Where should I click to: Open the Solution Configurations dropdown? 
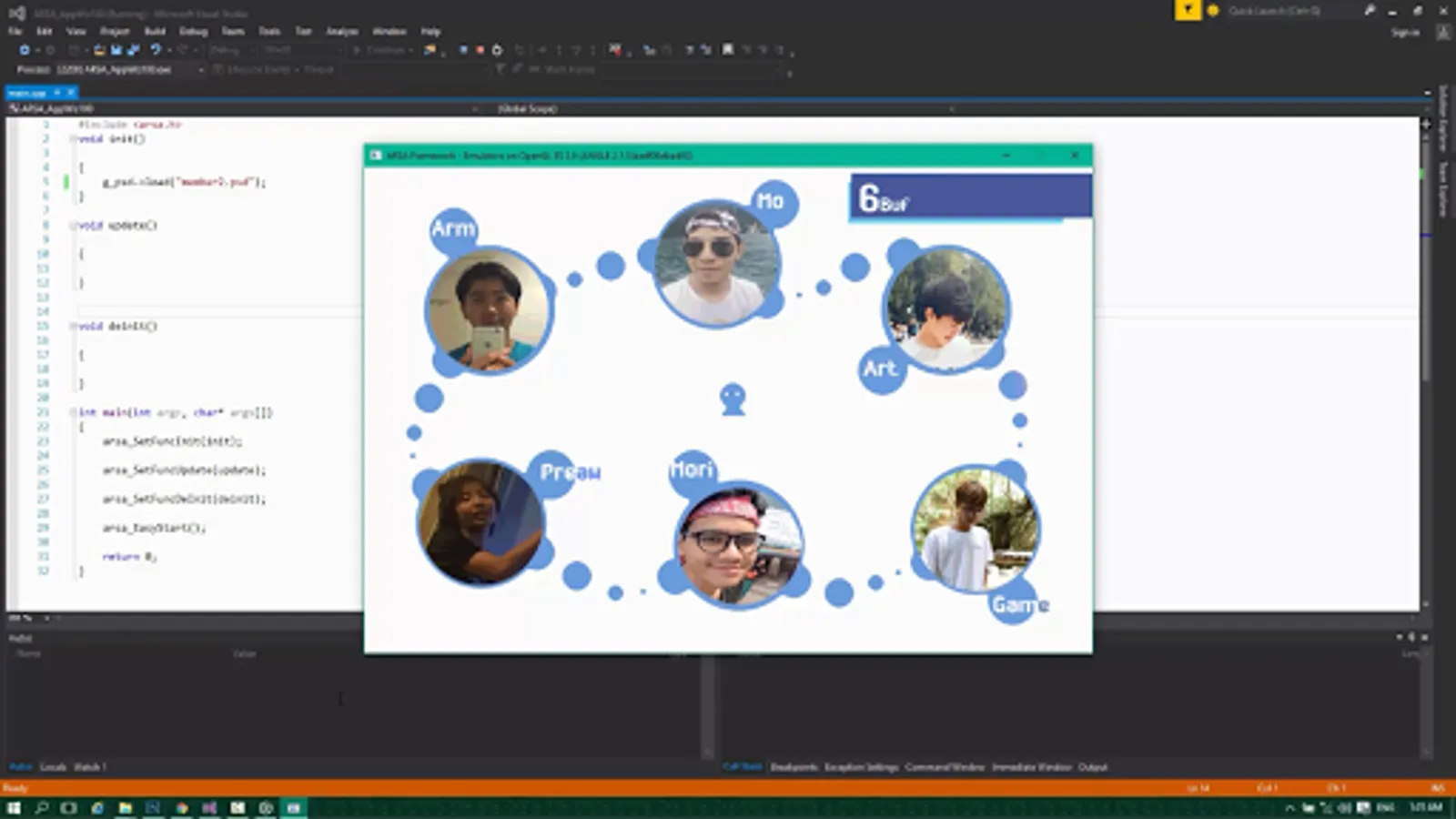tap(232, 50)
